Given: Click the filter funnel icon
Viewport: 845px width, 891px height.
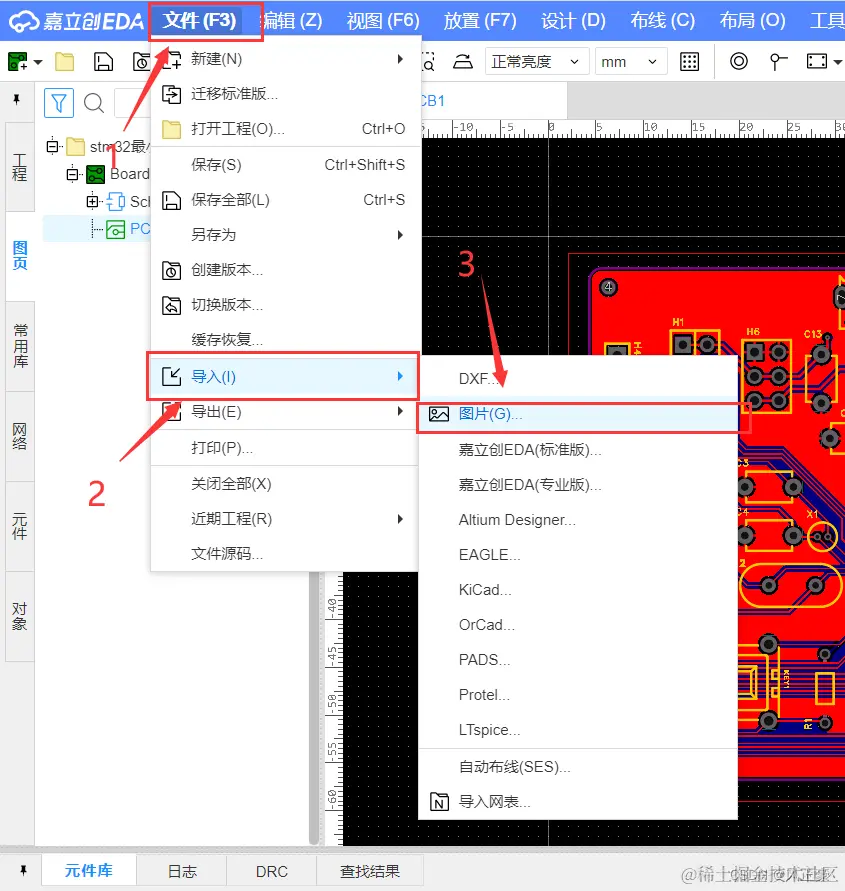Looking at the screenshot, I should 59,103.
